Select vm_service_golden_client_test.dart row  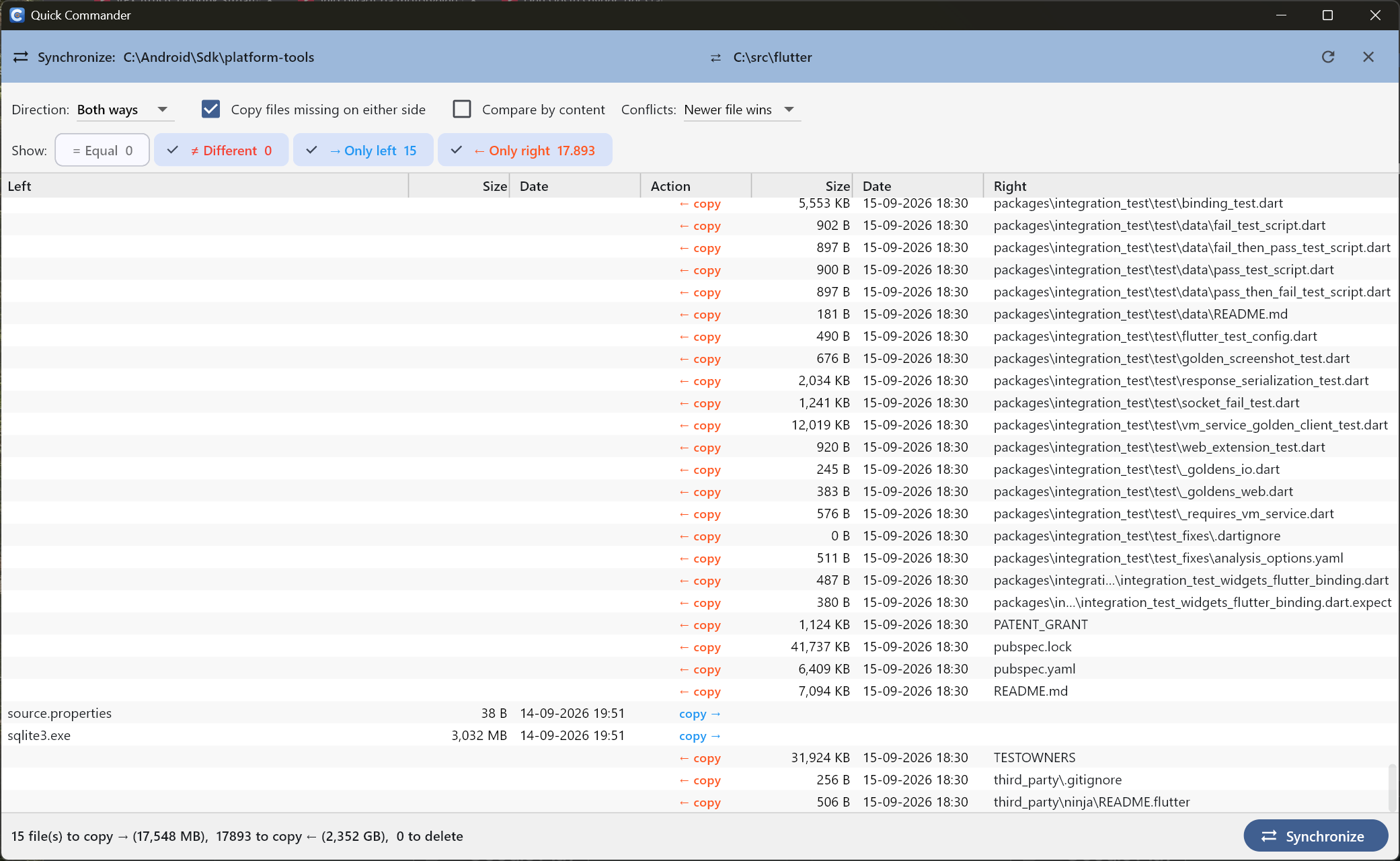pos(699,425)
